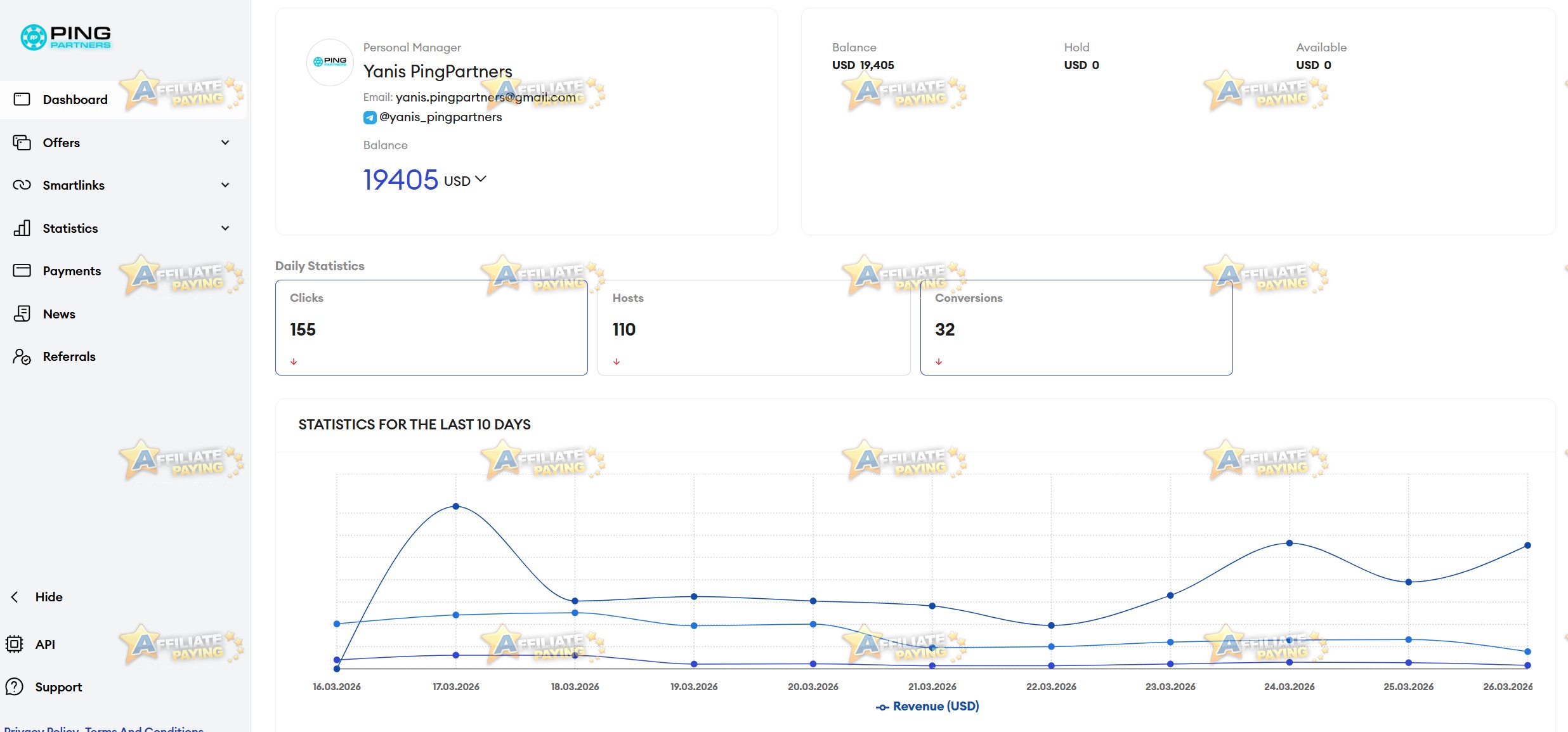
Task: Click the Support question mark icon
Action: point(14,686)
